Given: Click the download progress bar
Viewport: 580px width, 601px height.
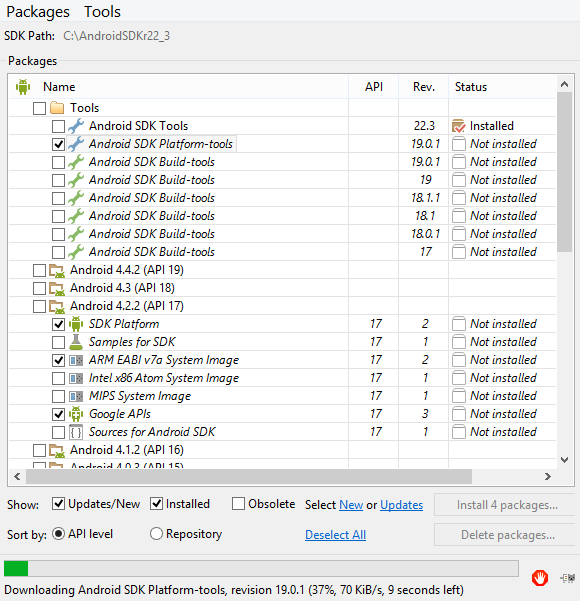Looking at the screenshot, I should pyautogui.click(x=261, y=568).
